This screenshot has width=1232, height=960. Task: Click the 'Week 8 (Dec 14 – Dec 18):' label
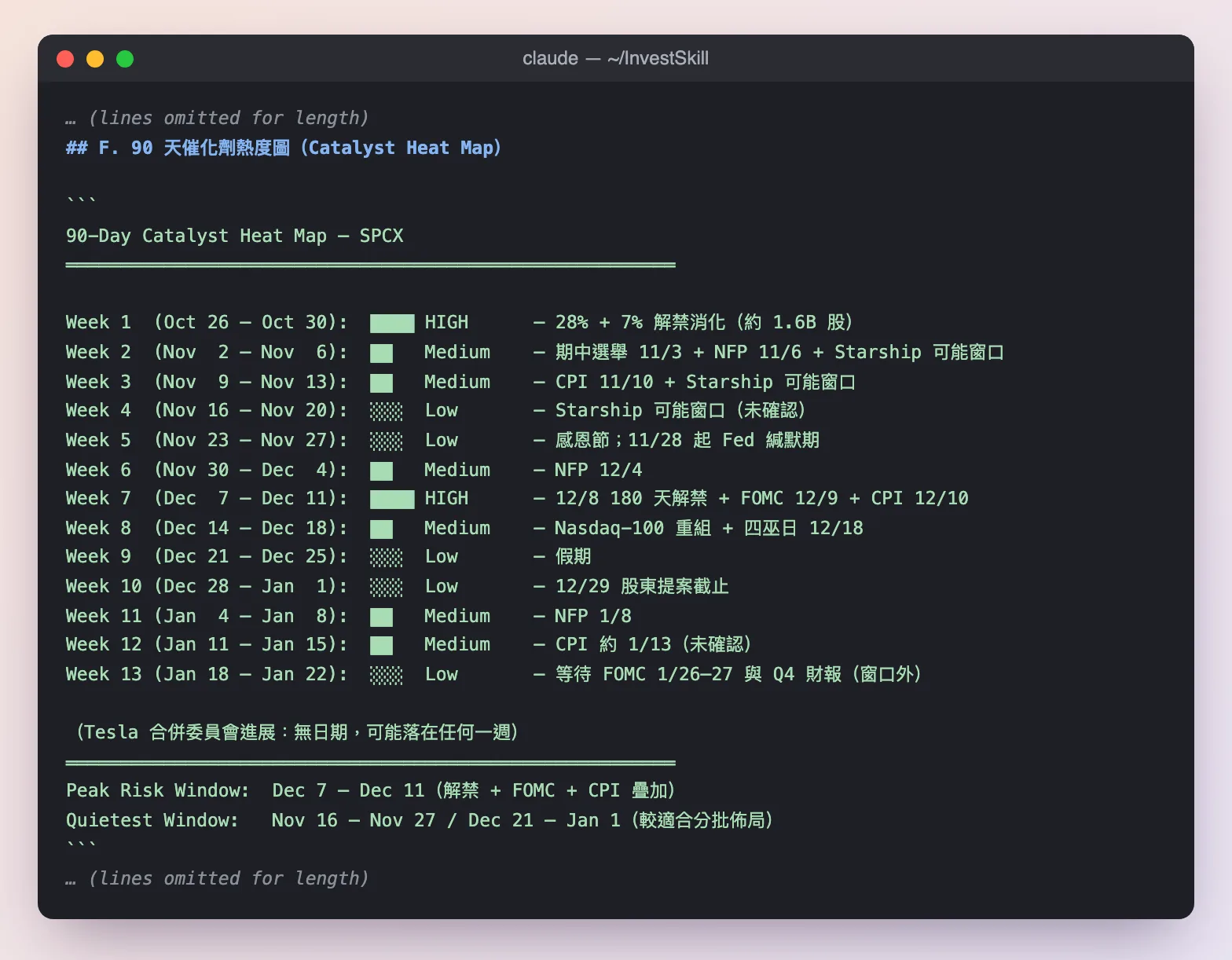(207, 528)
